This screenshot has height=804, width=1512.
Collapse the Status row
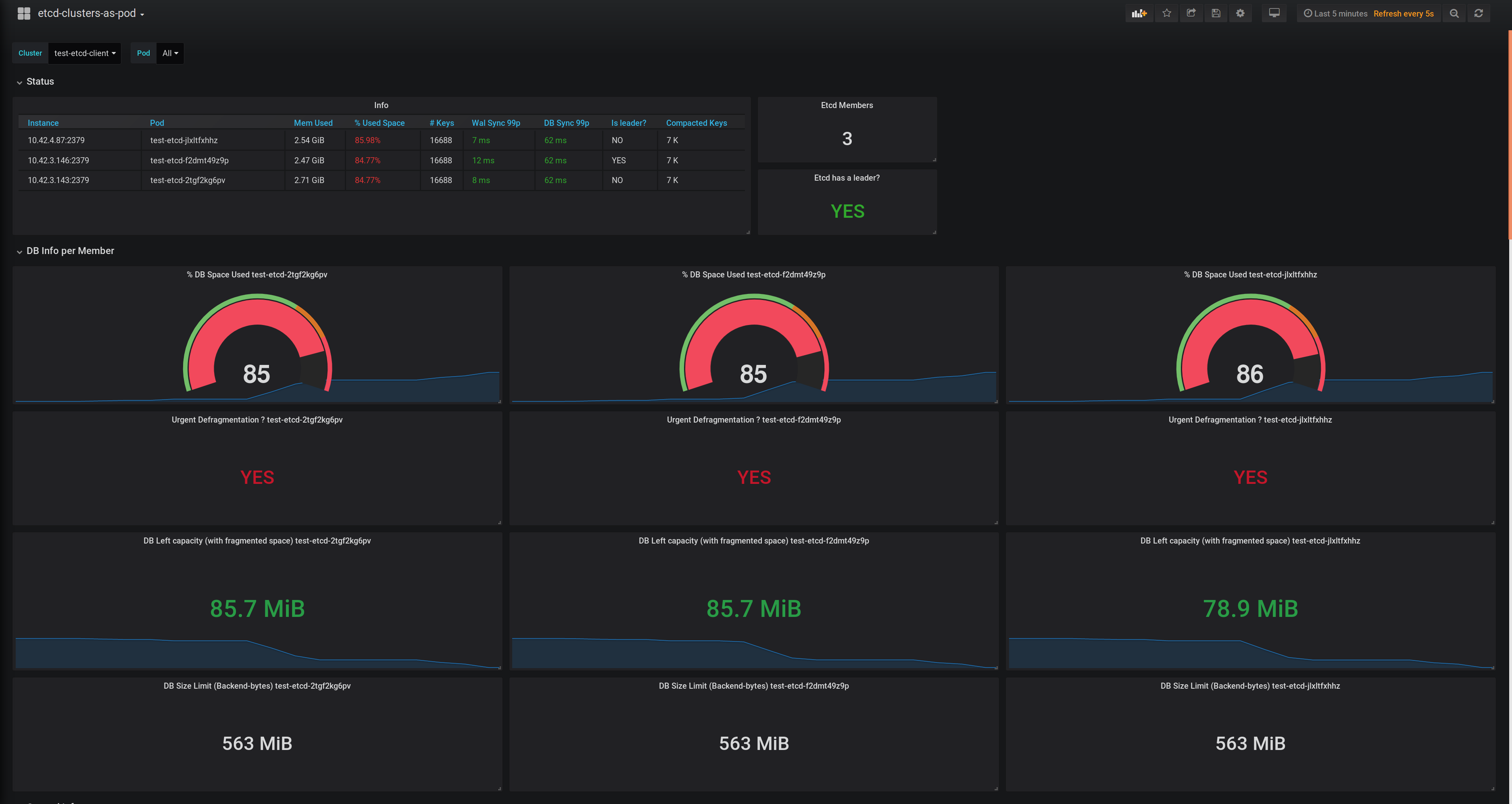[40, 81]
